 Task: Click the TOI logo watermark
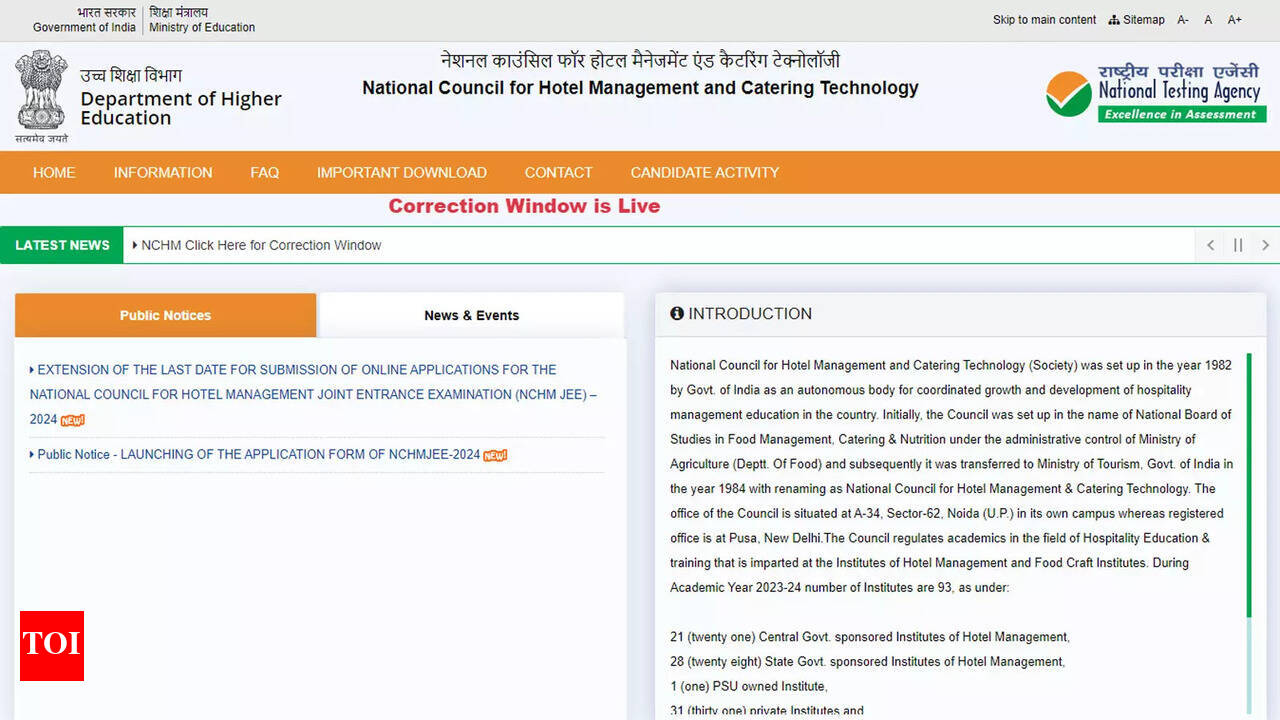point(52,646)
